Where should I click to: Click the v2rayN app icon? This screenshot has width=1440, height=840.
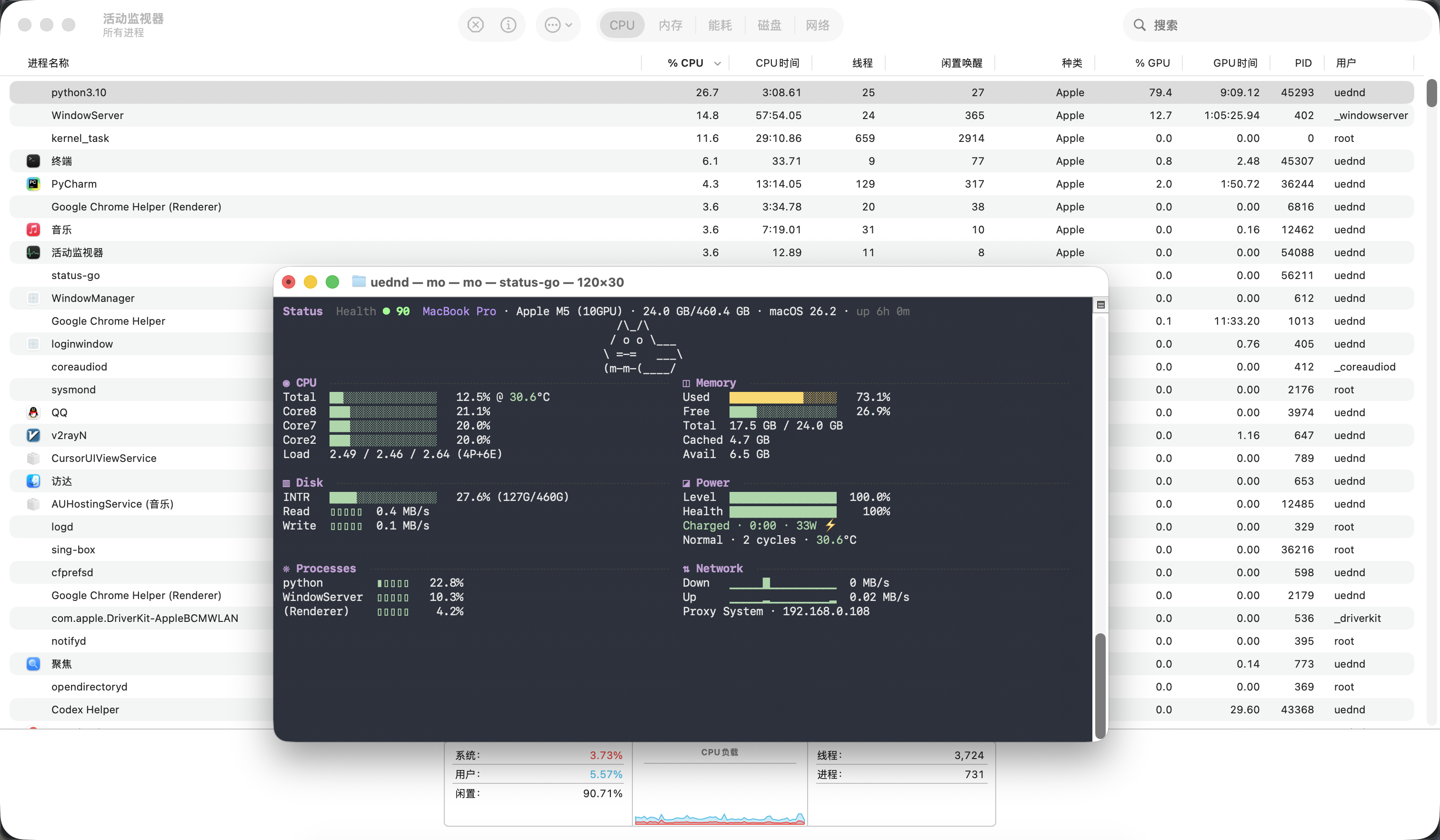tap(33, 435)
